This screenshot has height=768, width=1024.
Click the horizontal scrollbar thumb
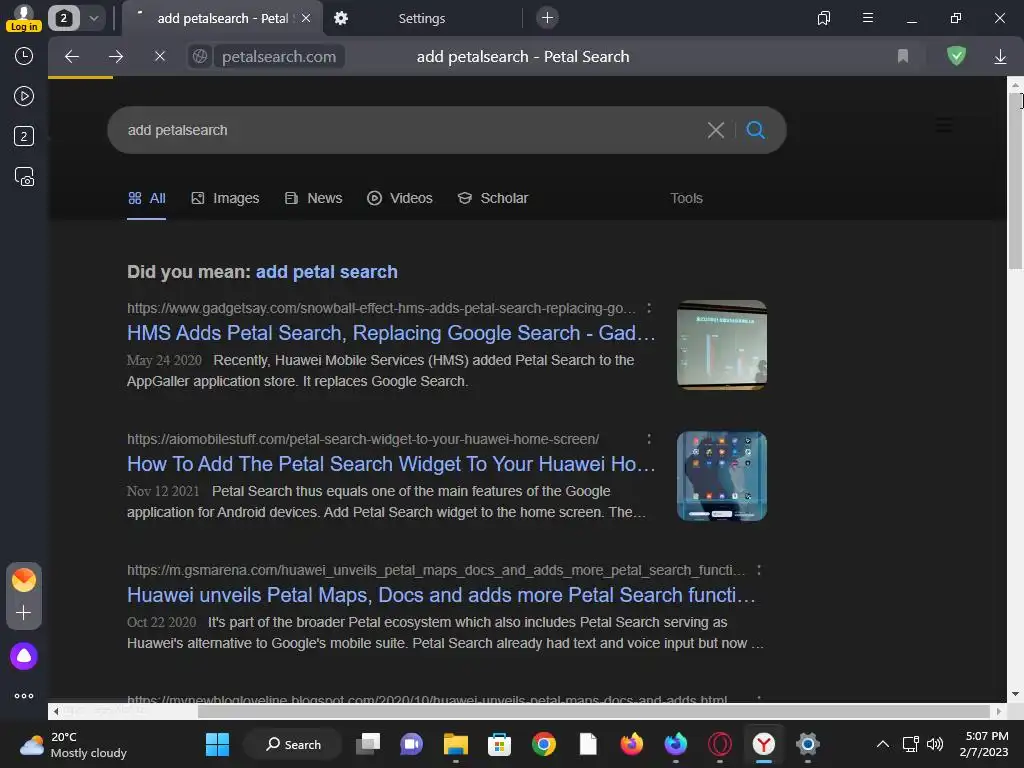click(594, 711)
